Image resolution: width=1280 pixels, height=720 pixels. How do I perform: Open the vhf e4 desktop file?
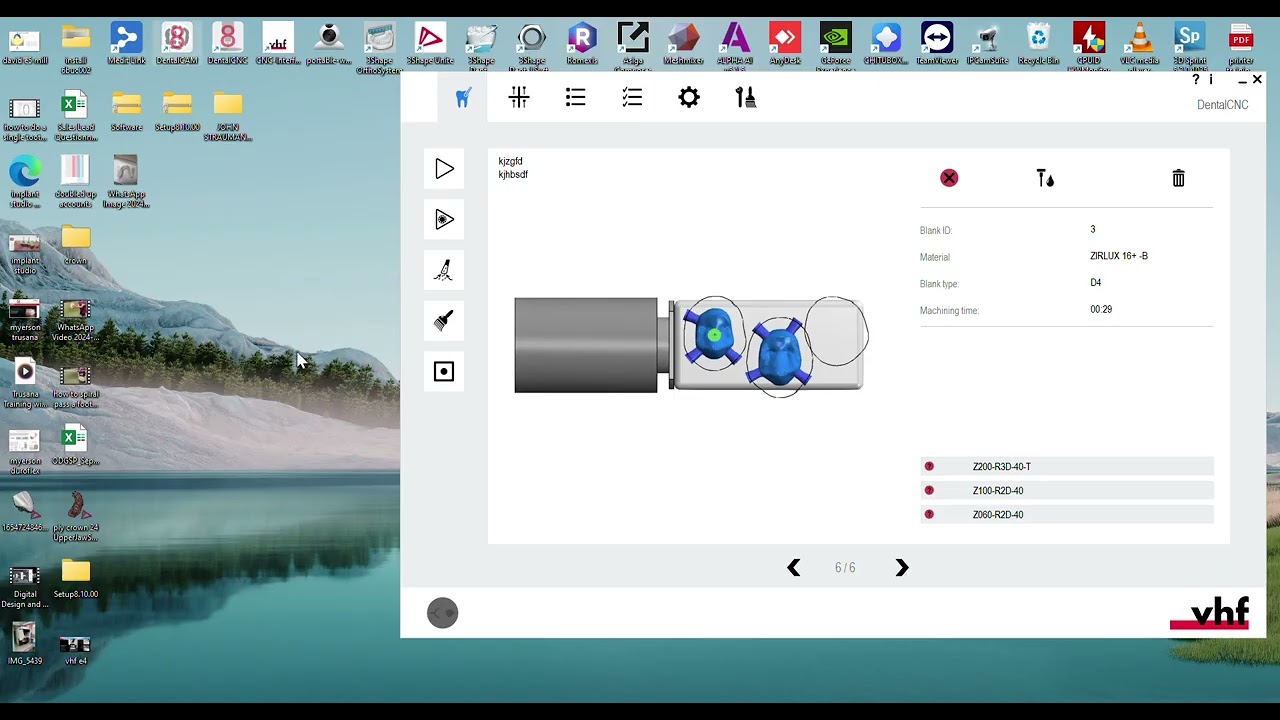pyautogui.click(x=75, y=647)
